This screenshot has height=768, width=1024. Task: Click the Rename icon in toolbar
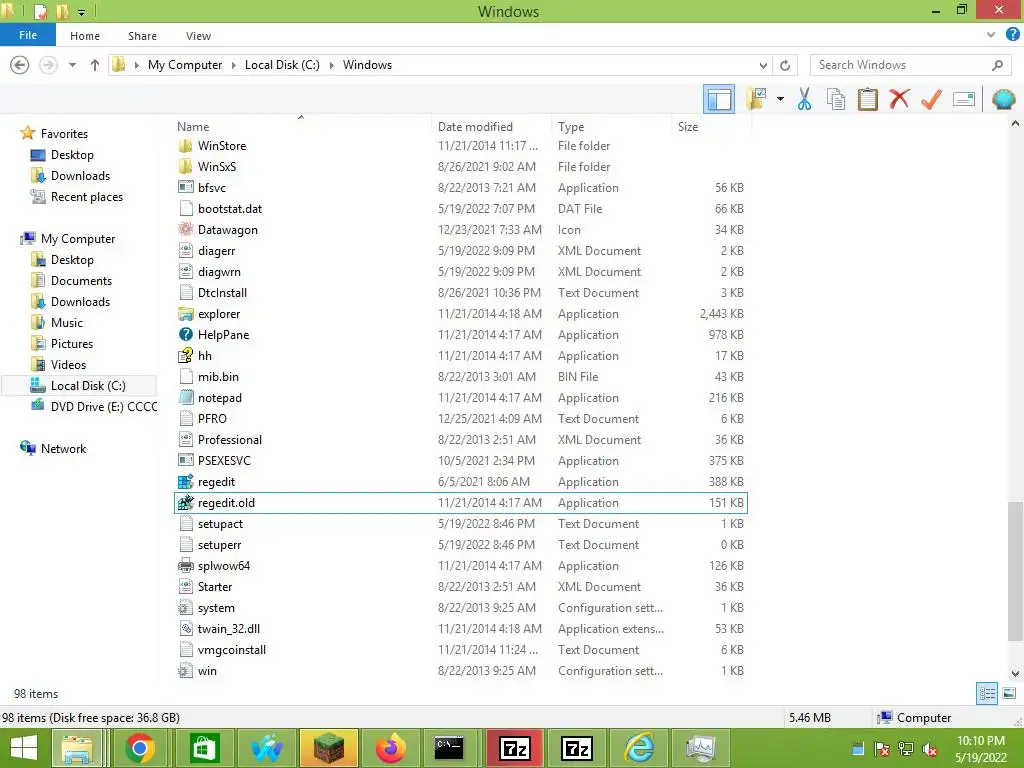[x=964, y=99]
